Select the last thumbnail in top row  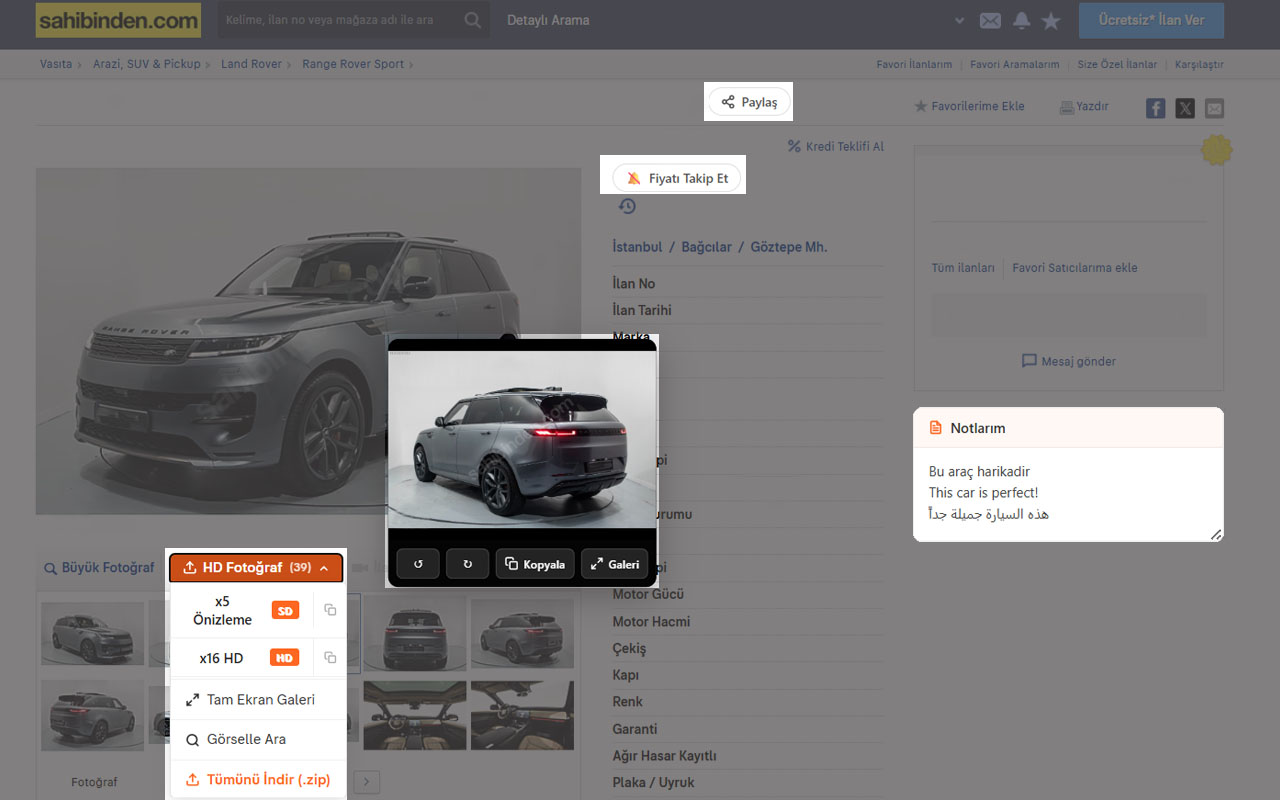click(522, 631)
